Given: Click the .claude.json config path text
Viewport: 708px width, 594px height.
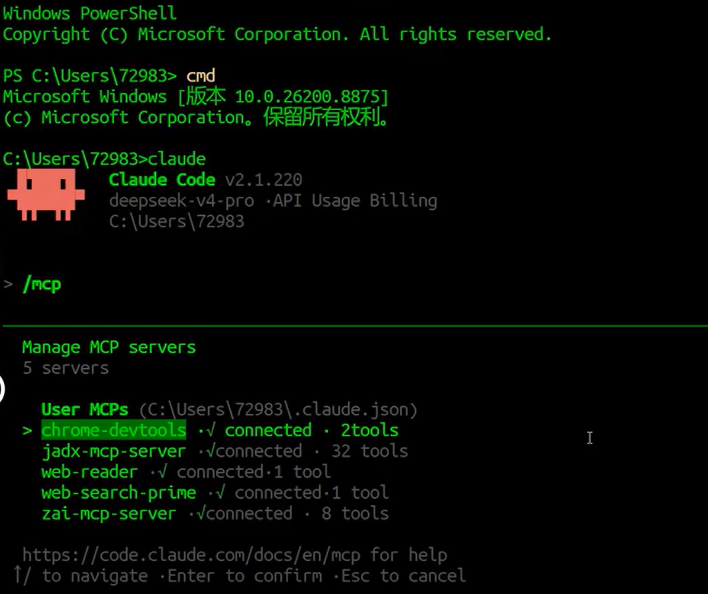Looking at the screenshot, I should [278, 409].
